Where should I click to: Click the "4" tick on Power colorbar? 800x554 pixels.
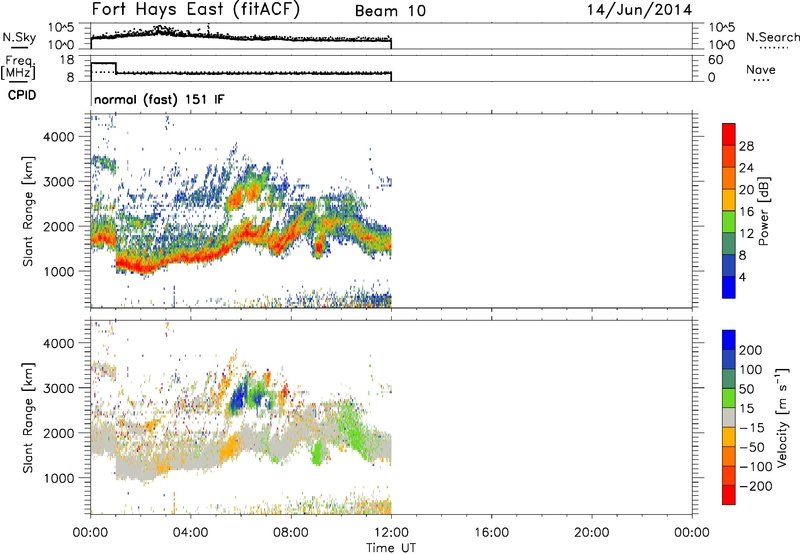742,277
